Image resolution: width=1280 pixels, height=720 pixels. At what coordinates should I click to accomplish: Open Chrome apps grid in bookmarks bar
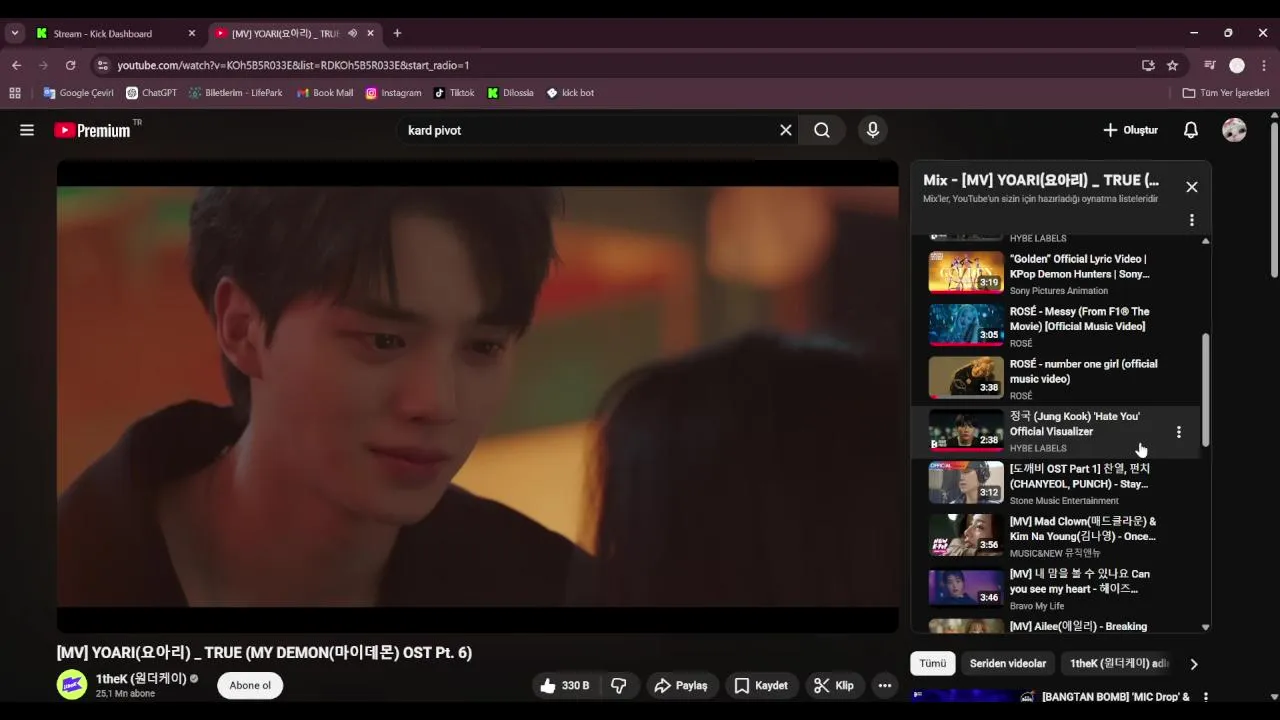click(x=15, y=93)
